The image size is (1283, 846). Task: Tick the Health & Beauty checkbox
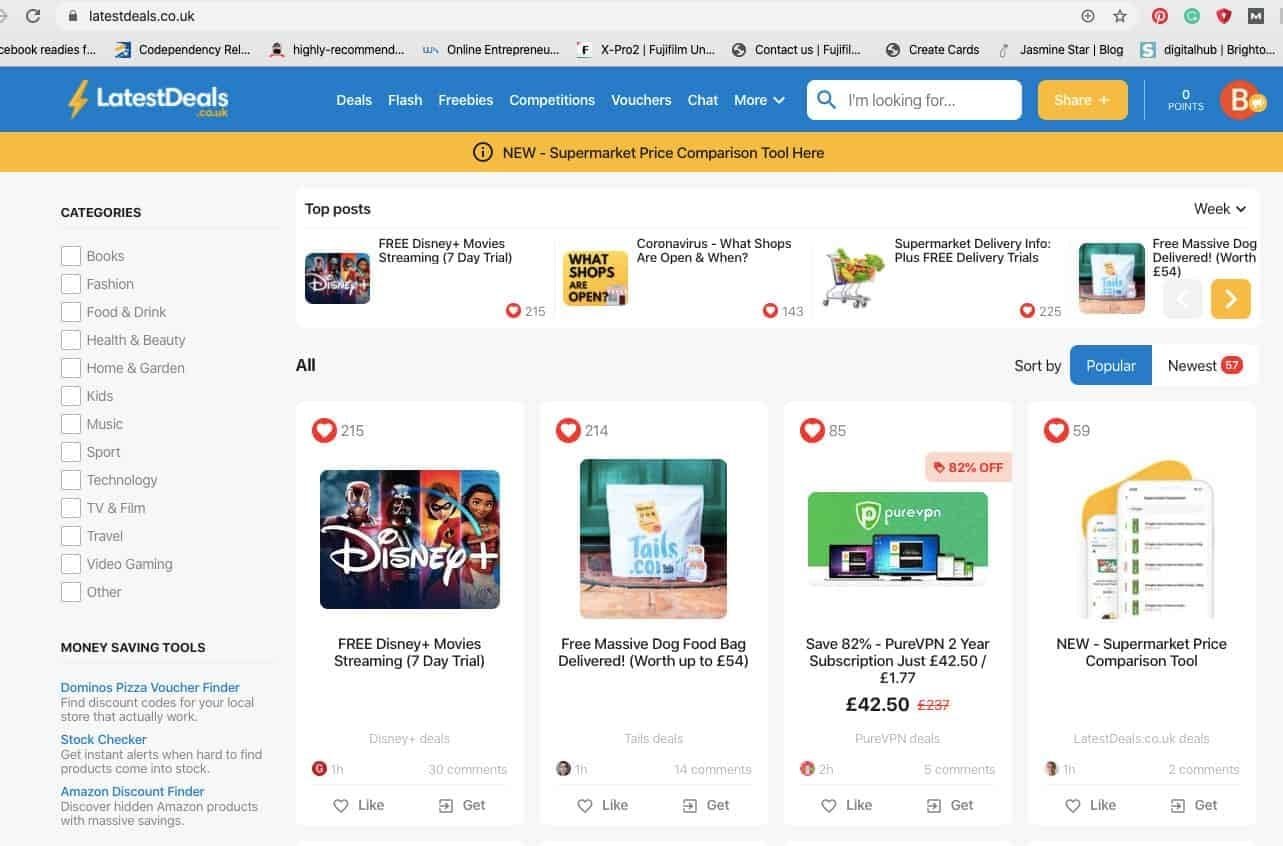pos(71,340)
